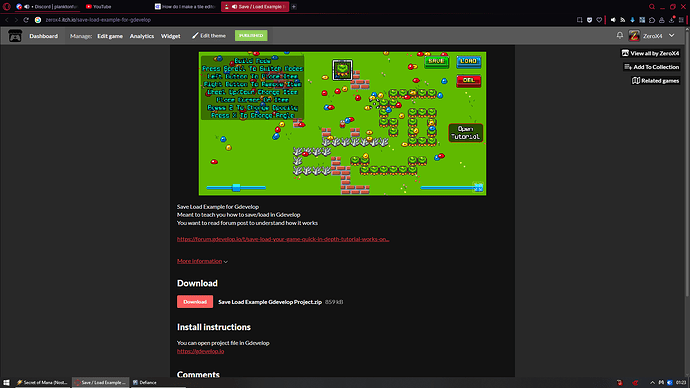The width and height of the screenshot is (690, 388).
Task: Mute audio on the Save / Load Example tab
Action: point(234,7)
